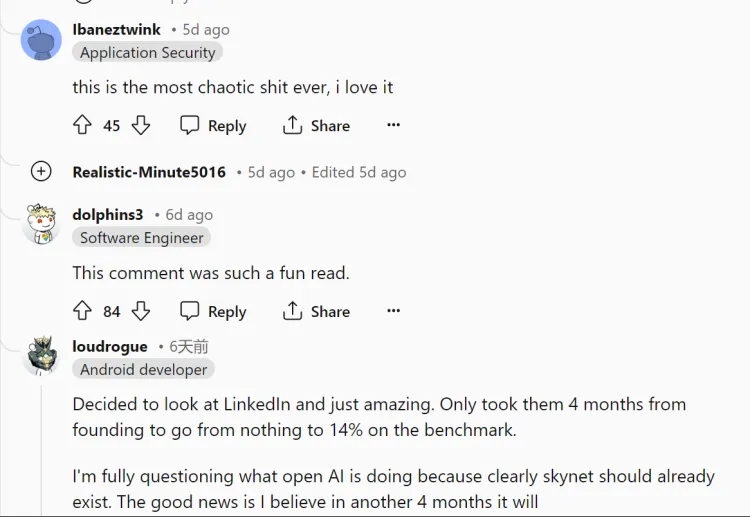Click share icon on dolphins3's comment

(292, 311)
